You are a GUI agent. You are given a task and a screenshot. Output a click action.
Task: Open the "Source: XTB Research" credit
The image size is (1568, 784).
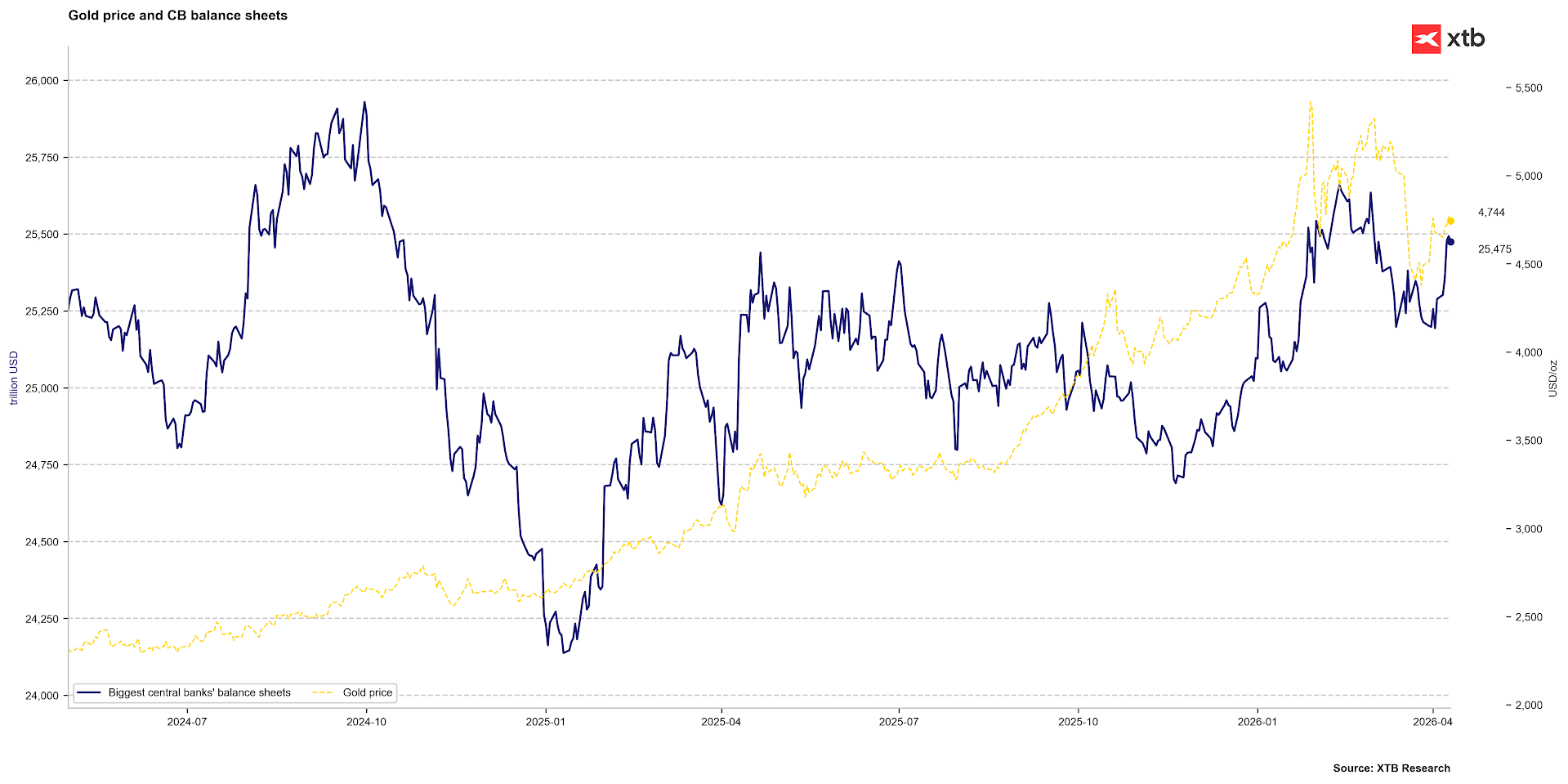click(1391, 768)
